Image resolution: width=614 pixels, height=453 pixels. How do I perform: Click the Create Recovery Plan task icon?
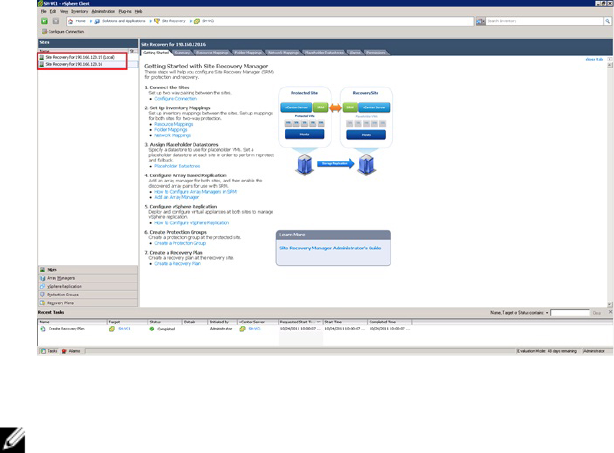[43, 329]
